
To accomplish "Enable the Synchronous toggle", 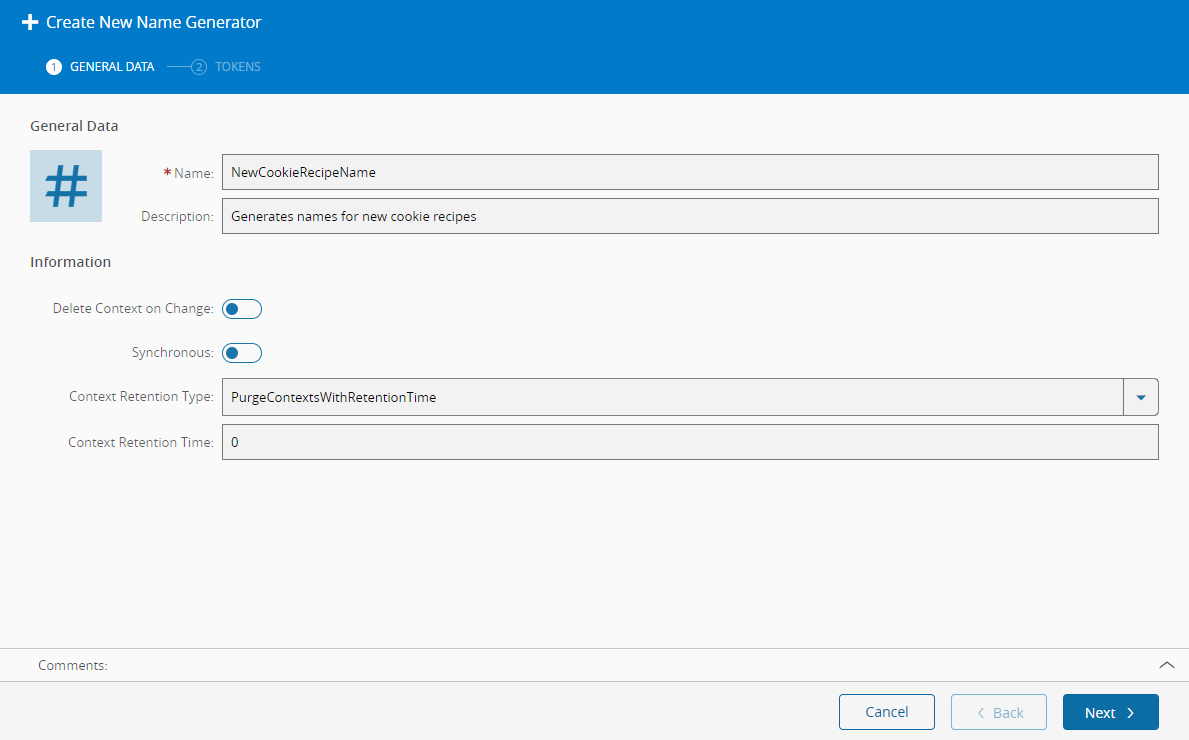I will [242, 353].
